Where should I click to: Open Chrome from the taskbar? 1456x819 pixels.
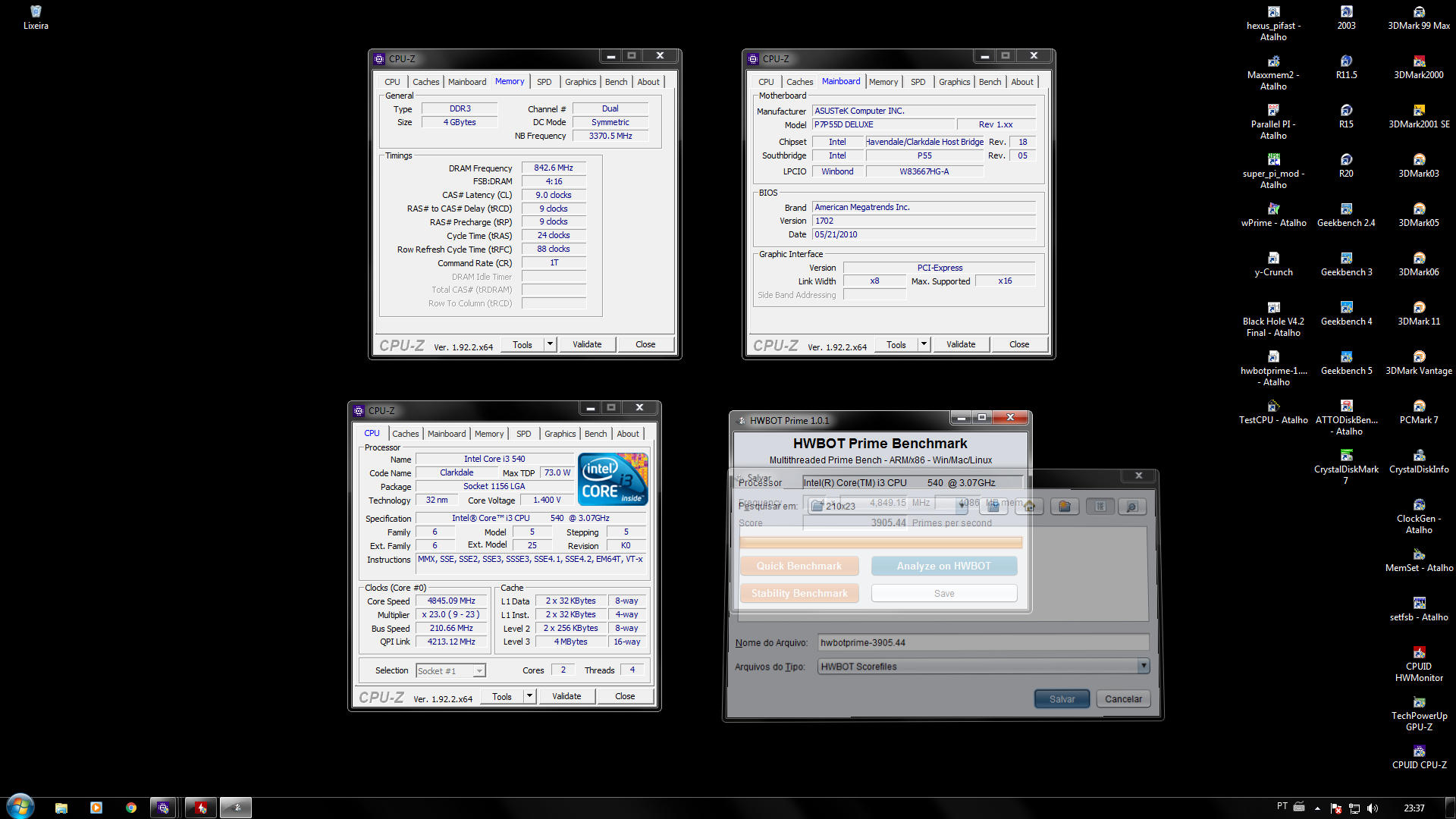[131, 808]
